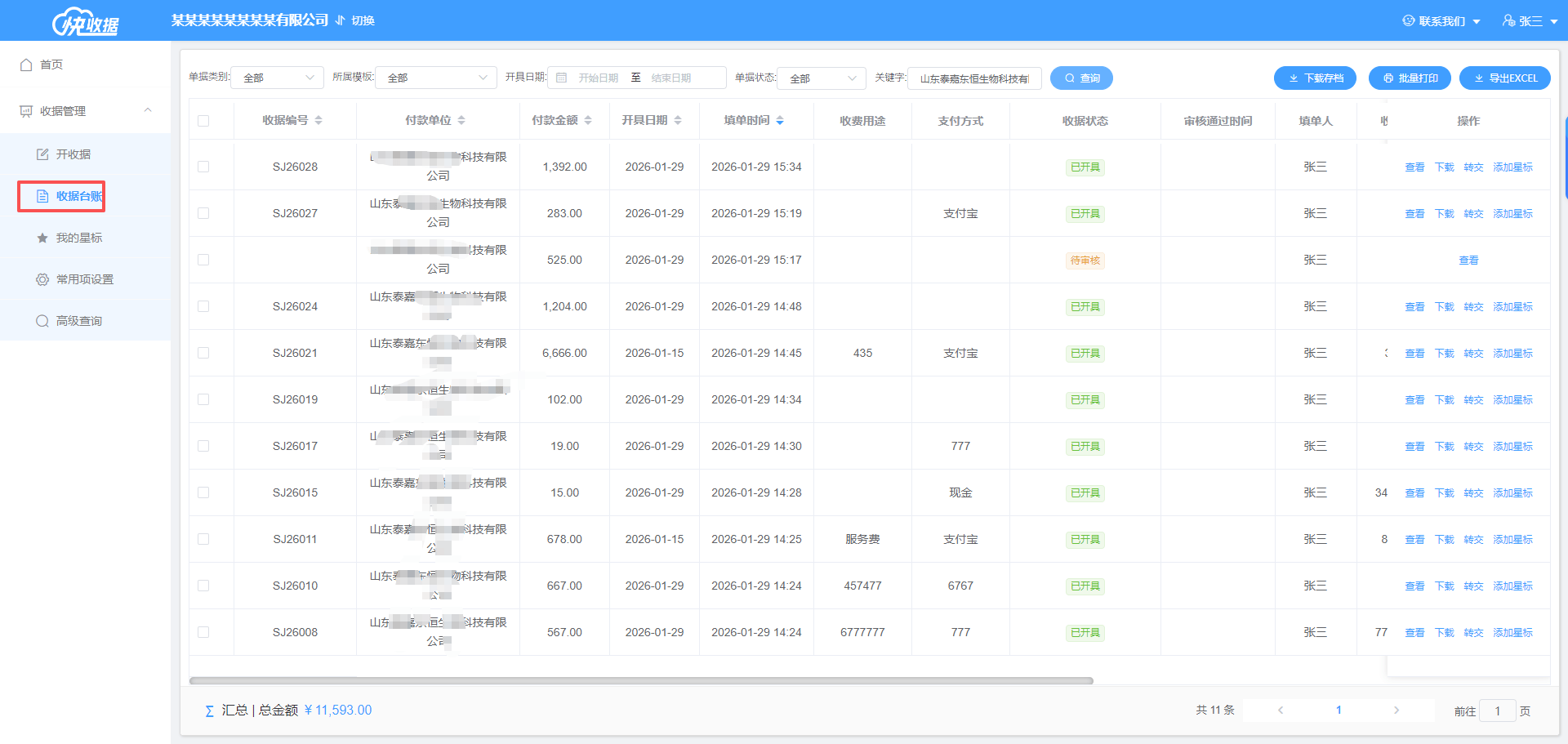Screen dimensions: 1568x744
Task: Click the gear icon for 常用项设置
Action: (x=42, y=279)
